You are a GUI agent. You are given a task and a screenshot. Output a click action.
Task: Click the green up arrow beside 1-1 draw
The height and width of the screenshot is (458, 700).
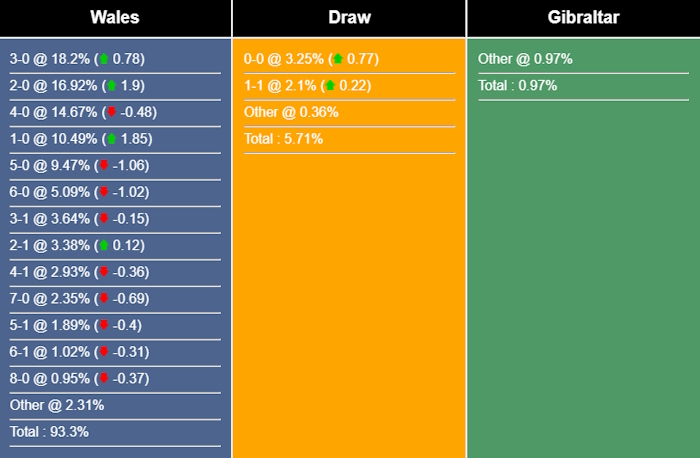[330, 86]
